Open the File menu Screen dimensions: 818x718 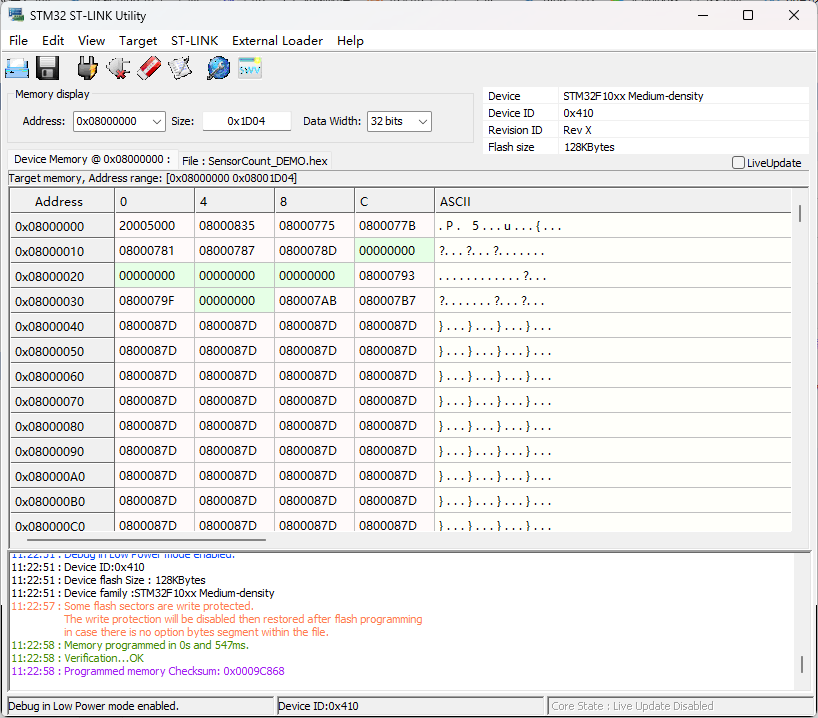pos(18,41)
